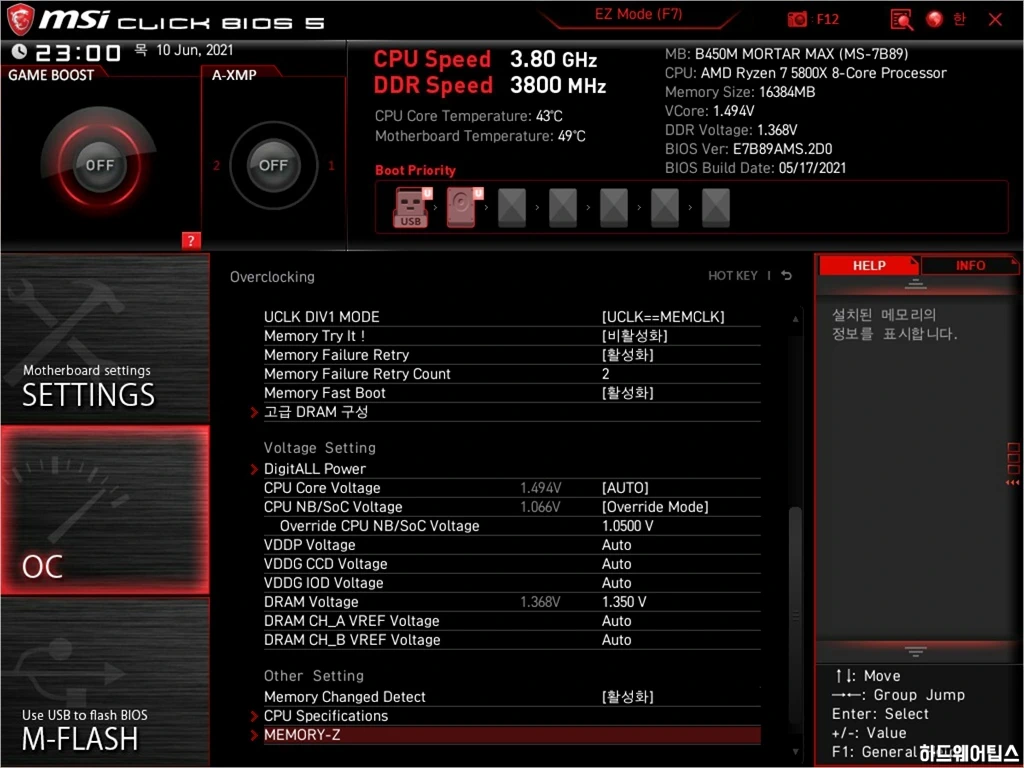Go back using the return arrow icon
This screenshot has width=1024, height=768.
point(787,276)
